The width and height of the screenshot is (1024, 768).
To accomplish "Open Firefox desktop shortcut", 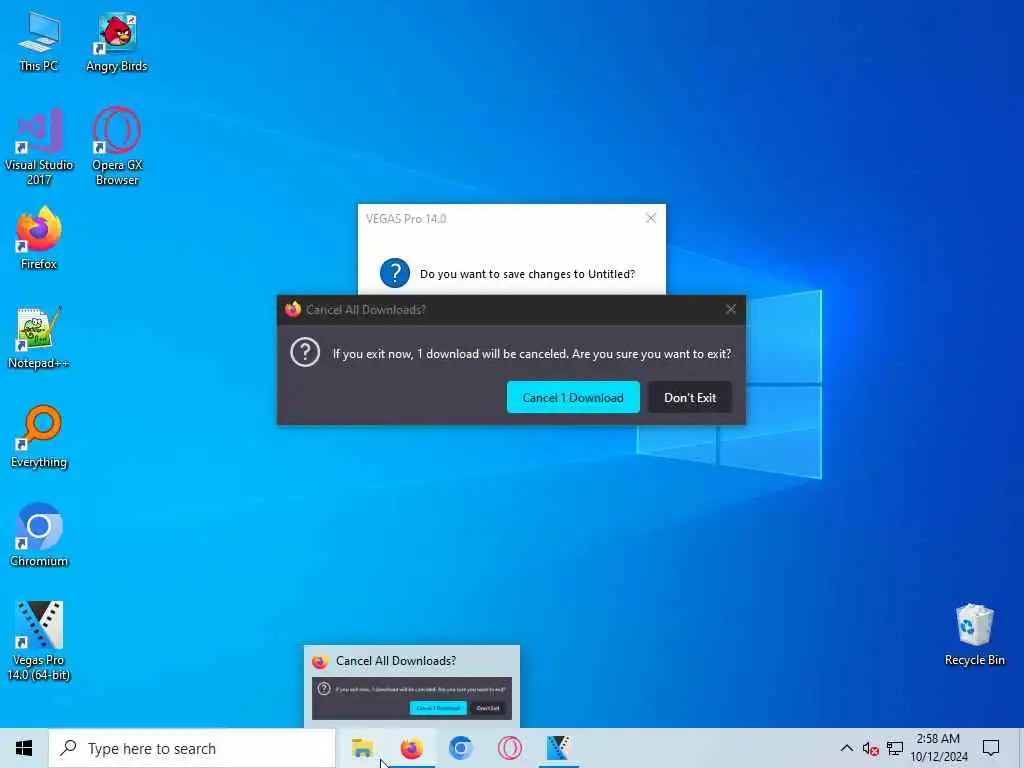I will pyautogui.click(x=39, y=238).
